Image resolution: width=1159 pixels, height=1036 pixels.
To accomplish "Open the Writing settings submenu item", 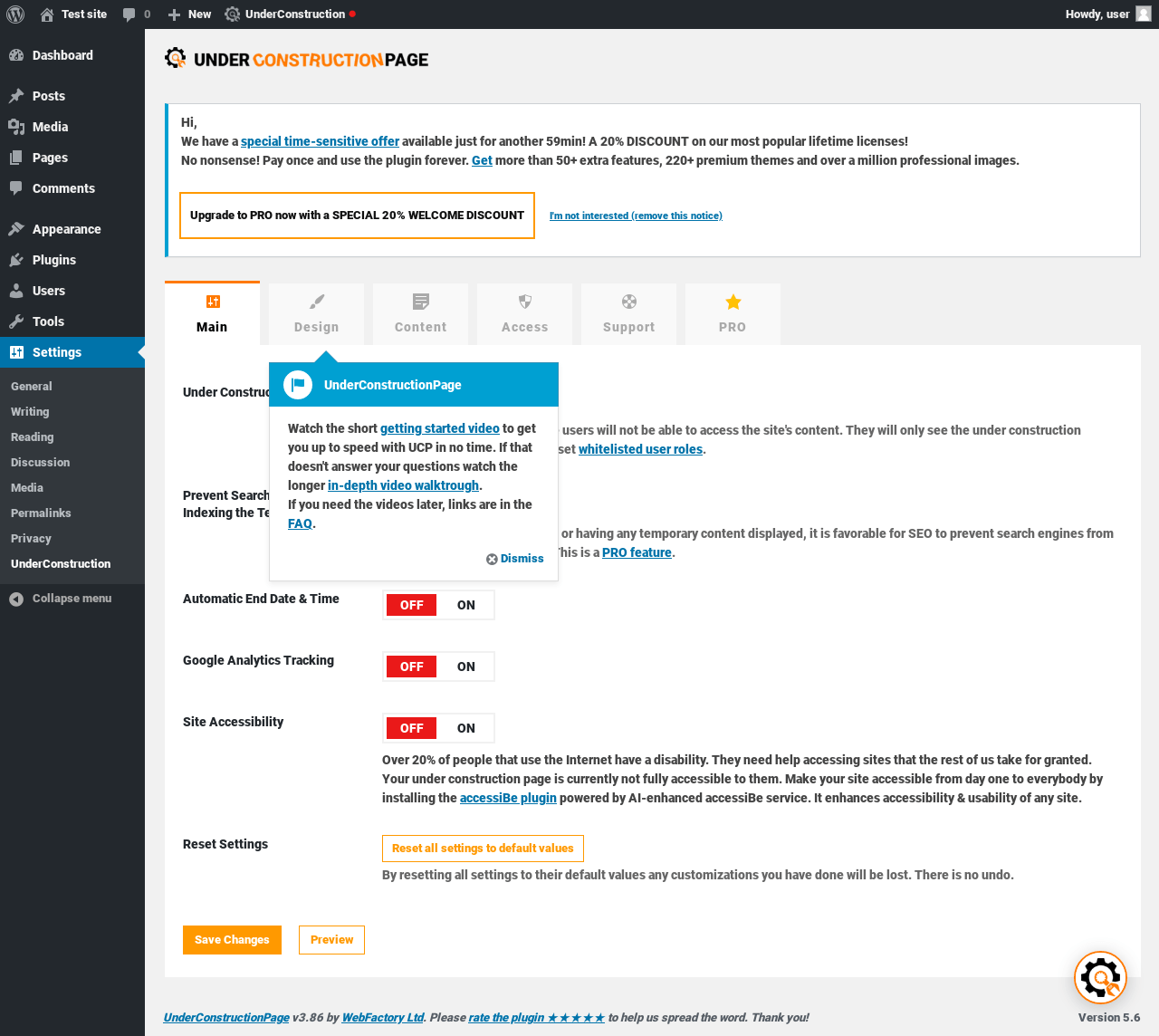I will coord(30,412).
